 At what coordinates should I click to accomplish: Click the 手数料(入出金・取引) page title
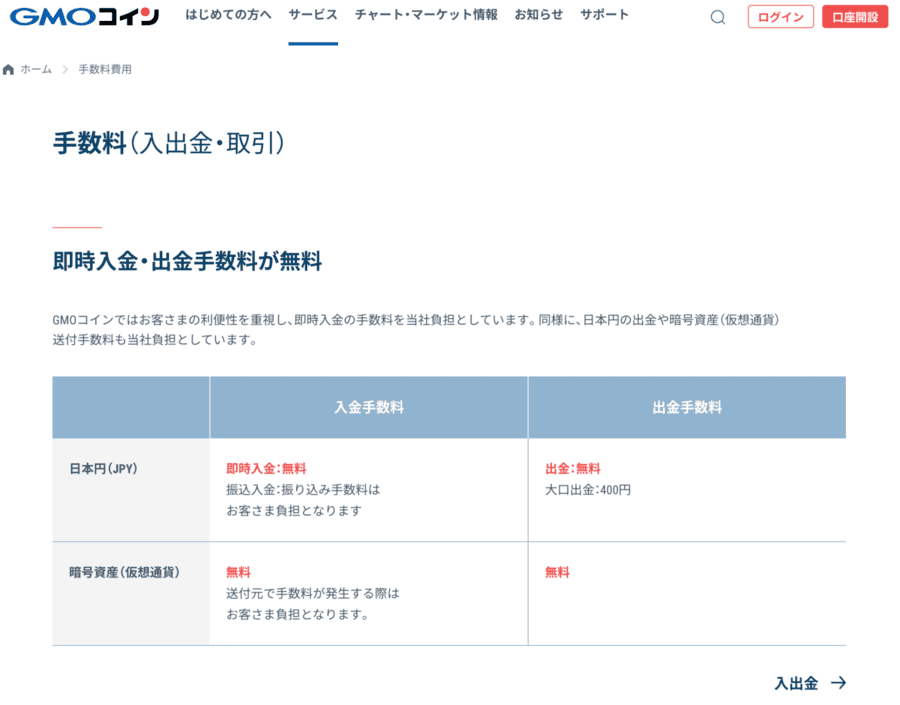click(x=169, y=143)
